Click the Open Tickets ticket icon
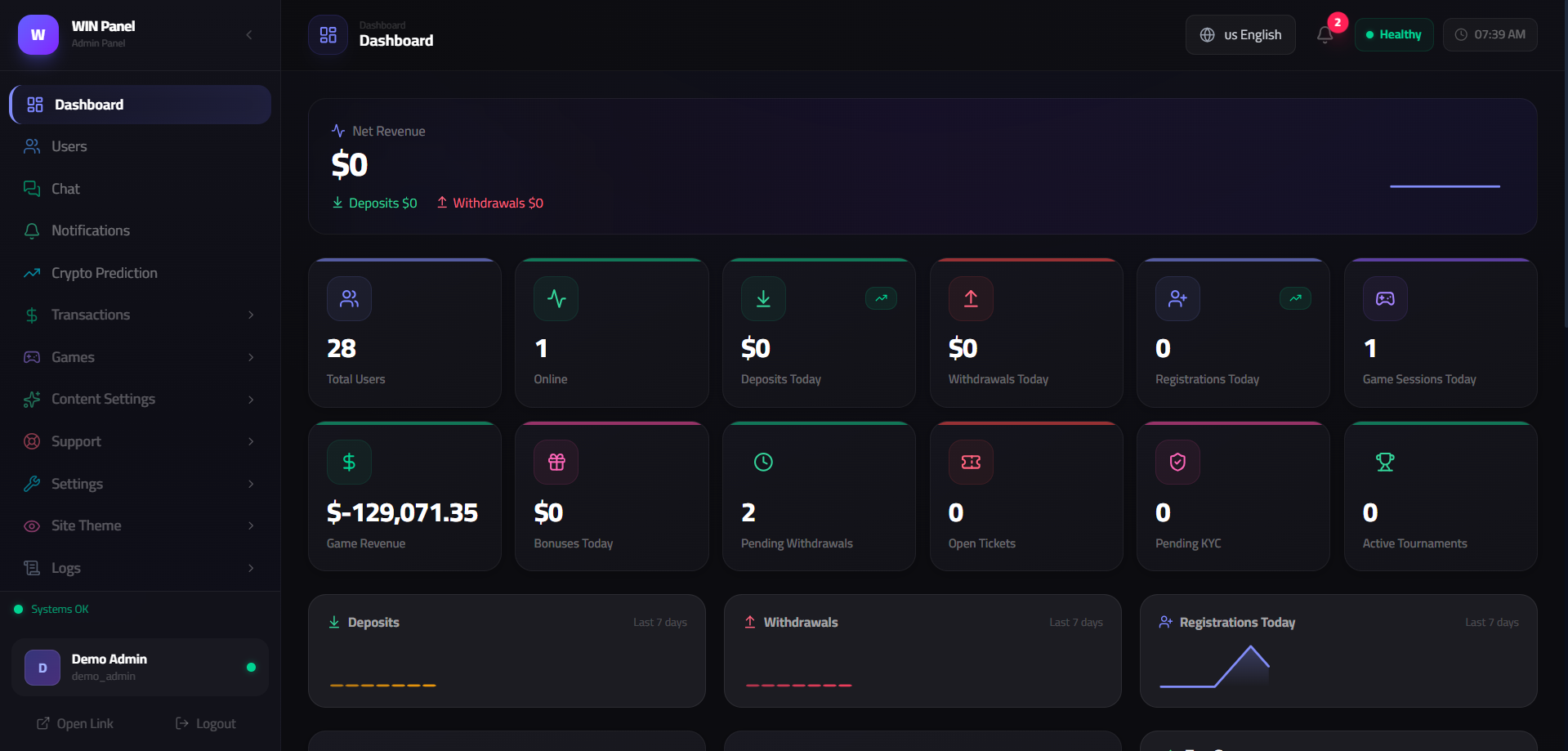 click(971, 463)
